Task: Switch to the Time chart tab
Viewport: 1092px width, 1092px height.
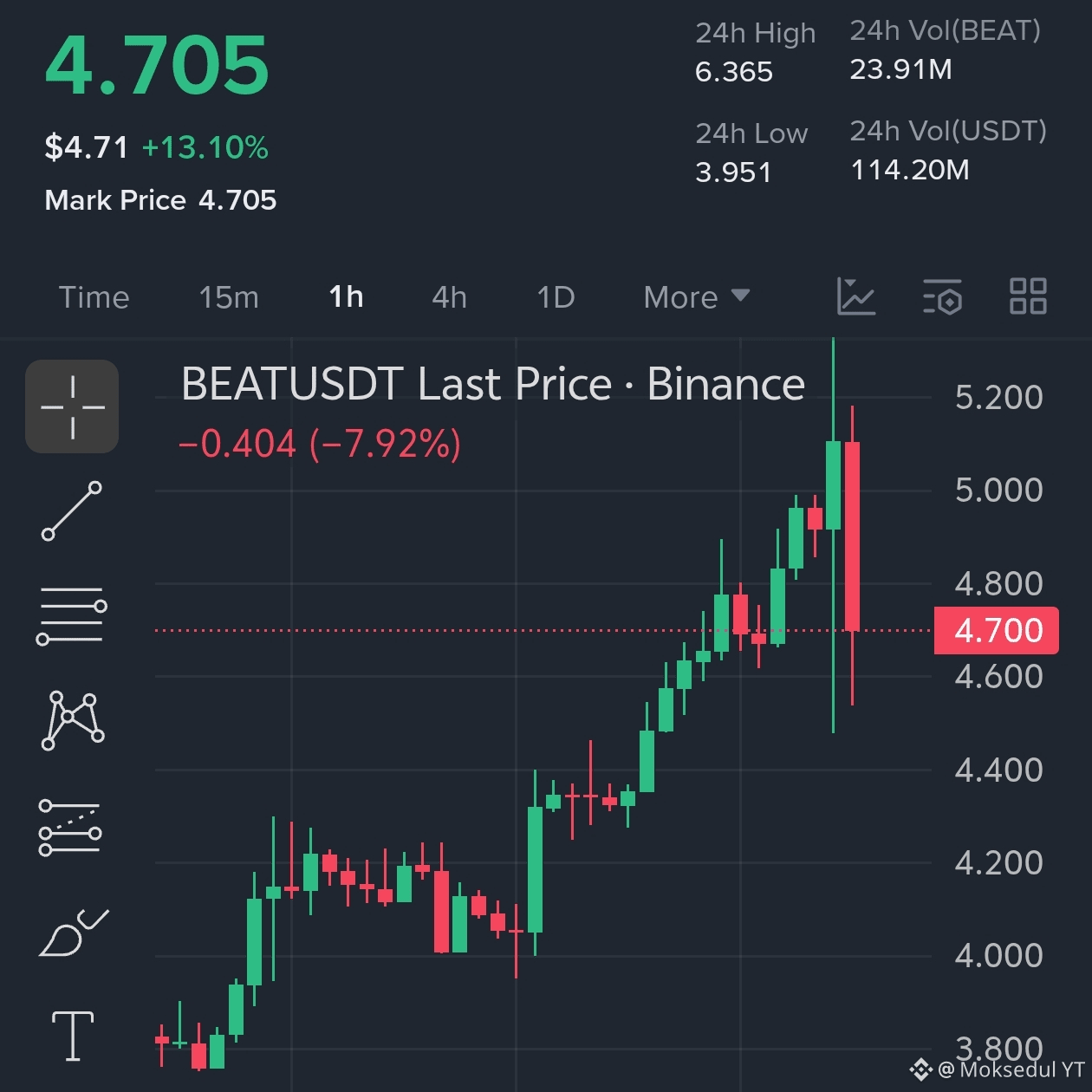Action: [94, 297]
